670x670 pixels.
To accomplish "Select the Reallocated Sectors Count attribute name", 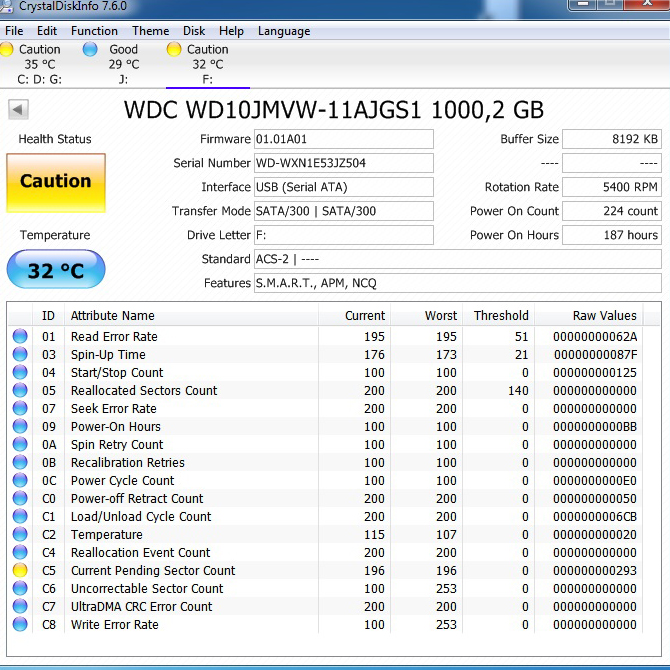I will 144,390.
